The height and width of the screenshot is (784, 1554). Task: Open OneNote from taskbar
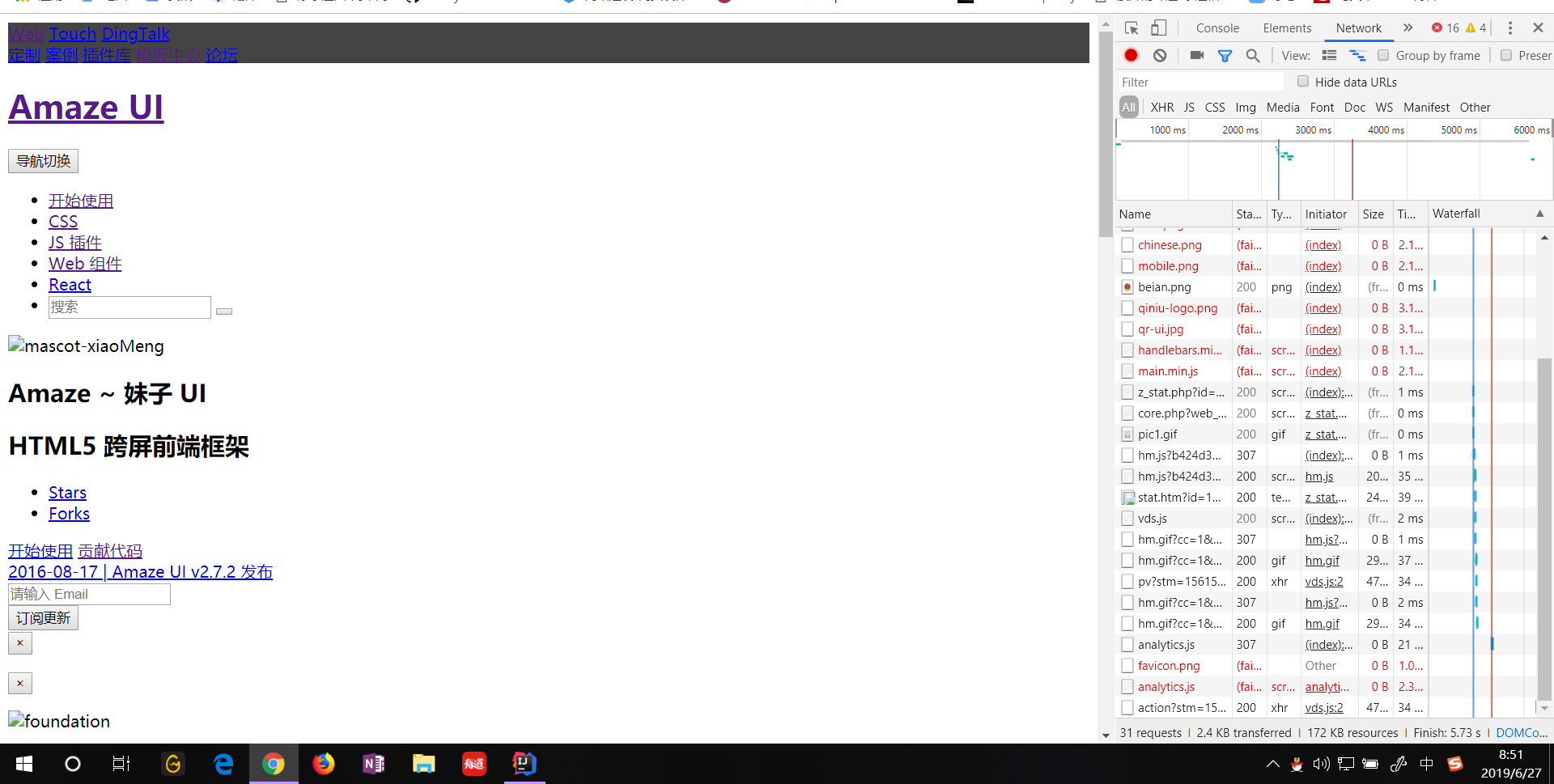(x=374, y=764)
